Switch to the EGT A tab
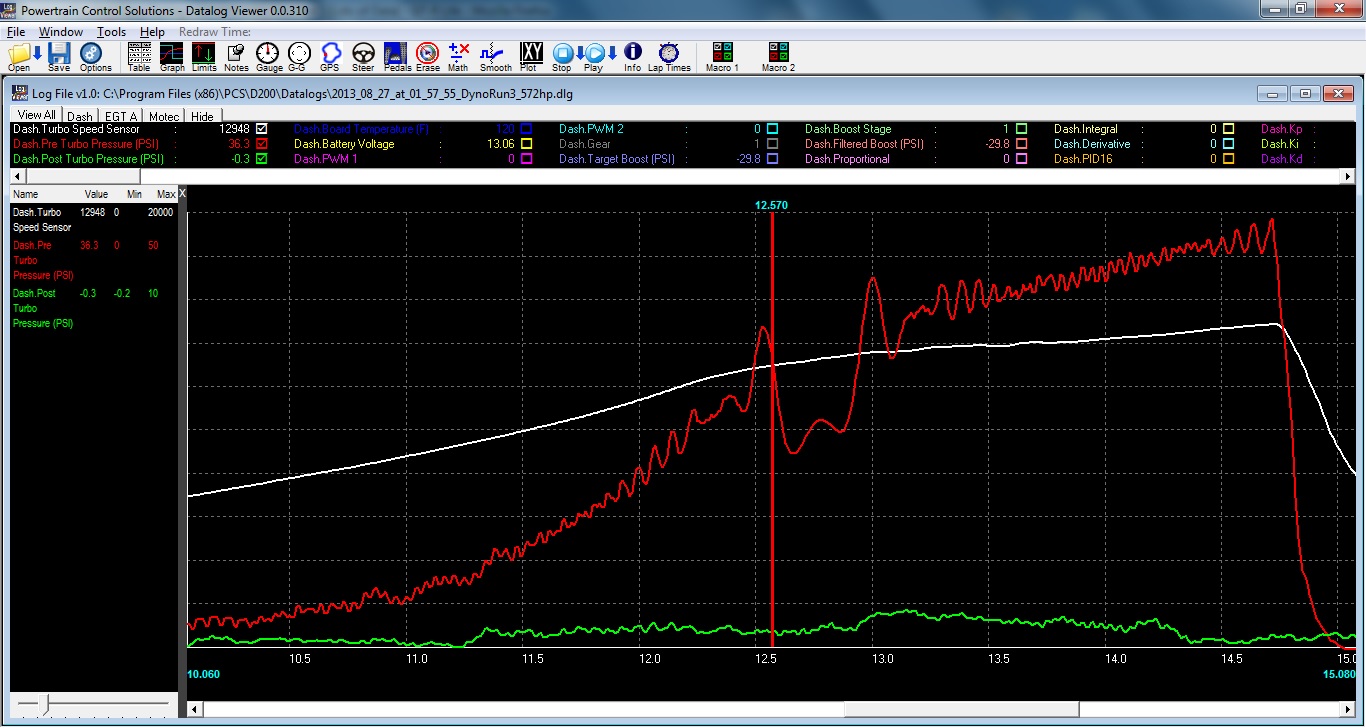 point(121,117)
